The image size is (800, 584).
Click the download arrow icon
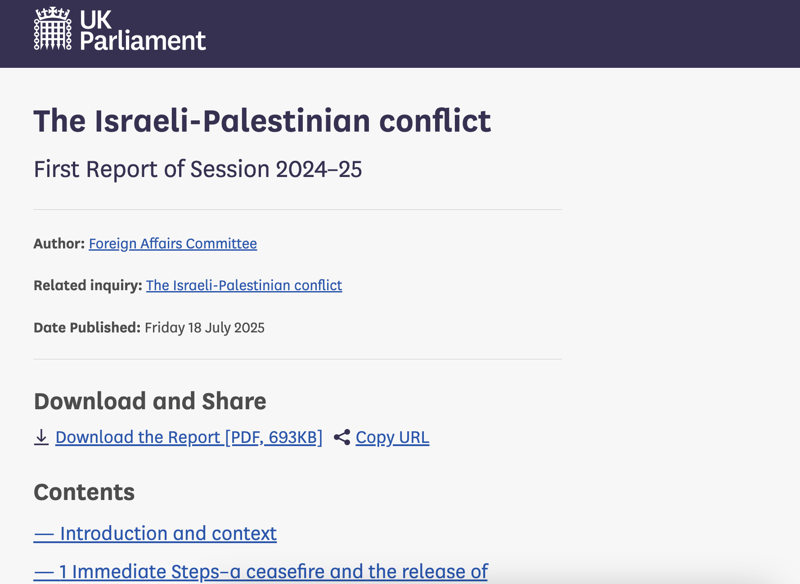click(41, 437)
